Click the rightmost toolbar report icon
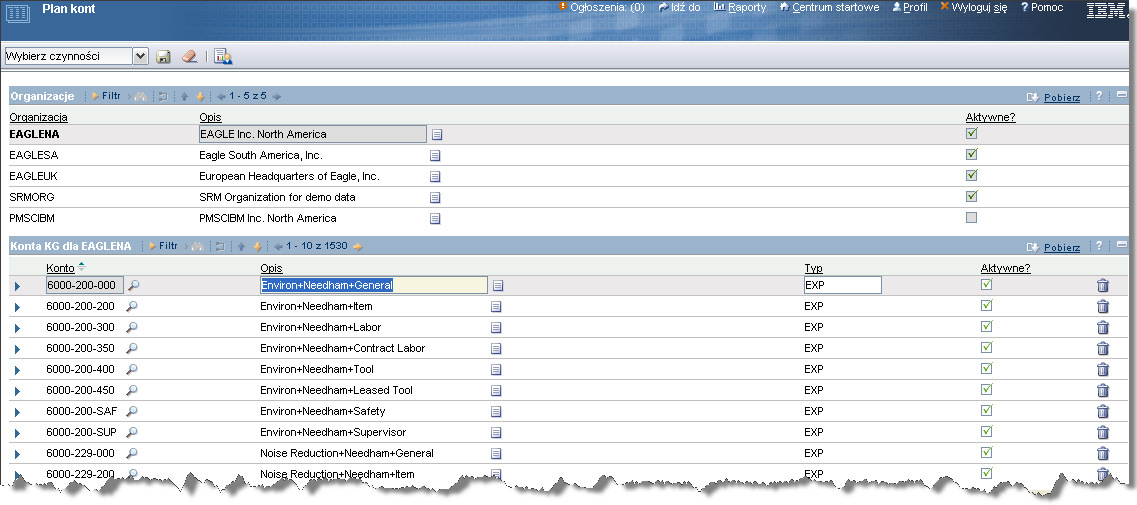 [x=223, y=57]
